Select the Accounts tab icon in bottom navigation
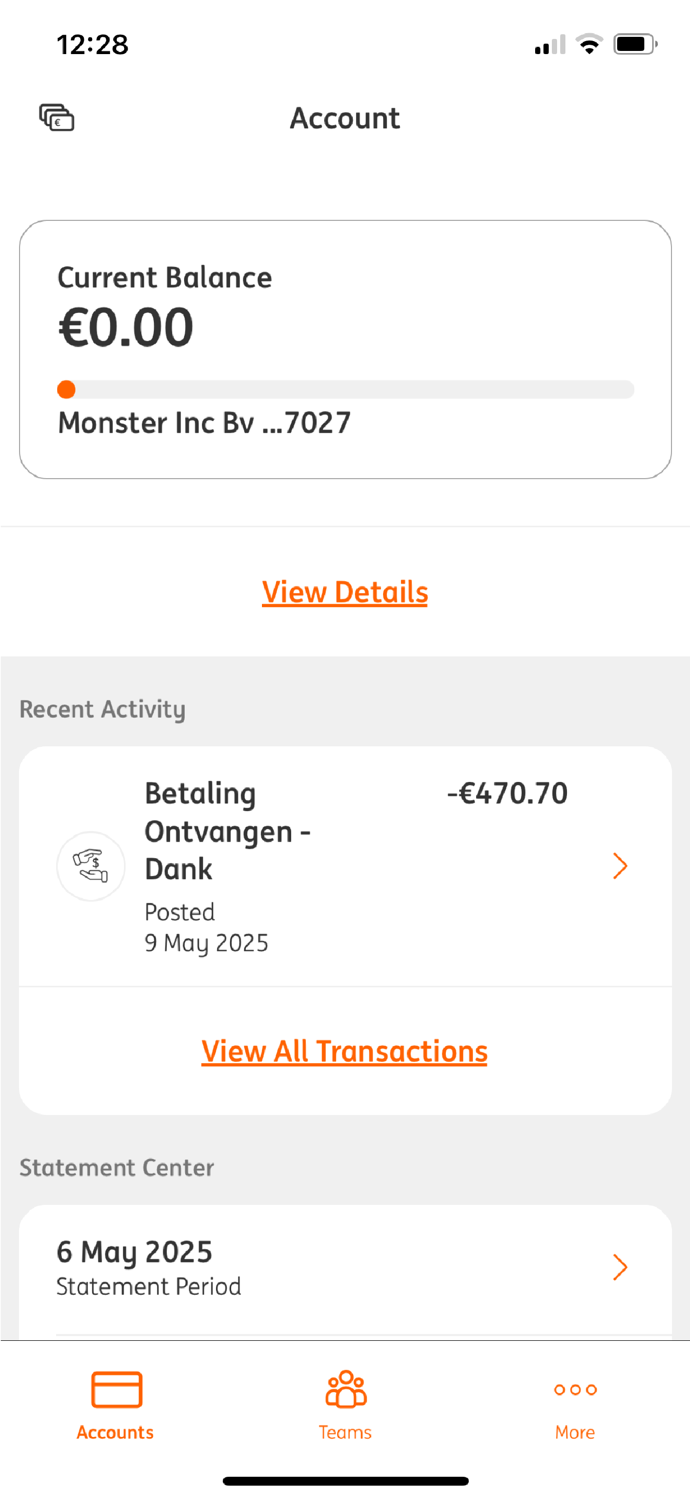Viewport: 690px width, 1500px height. (x=114, y=1389)
